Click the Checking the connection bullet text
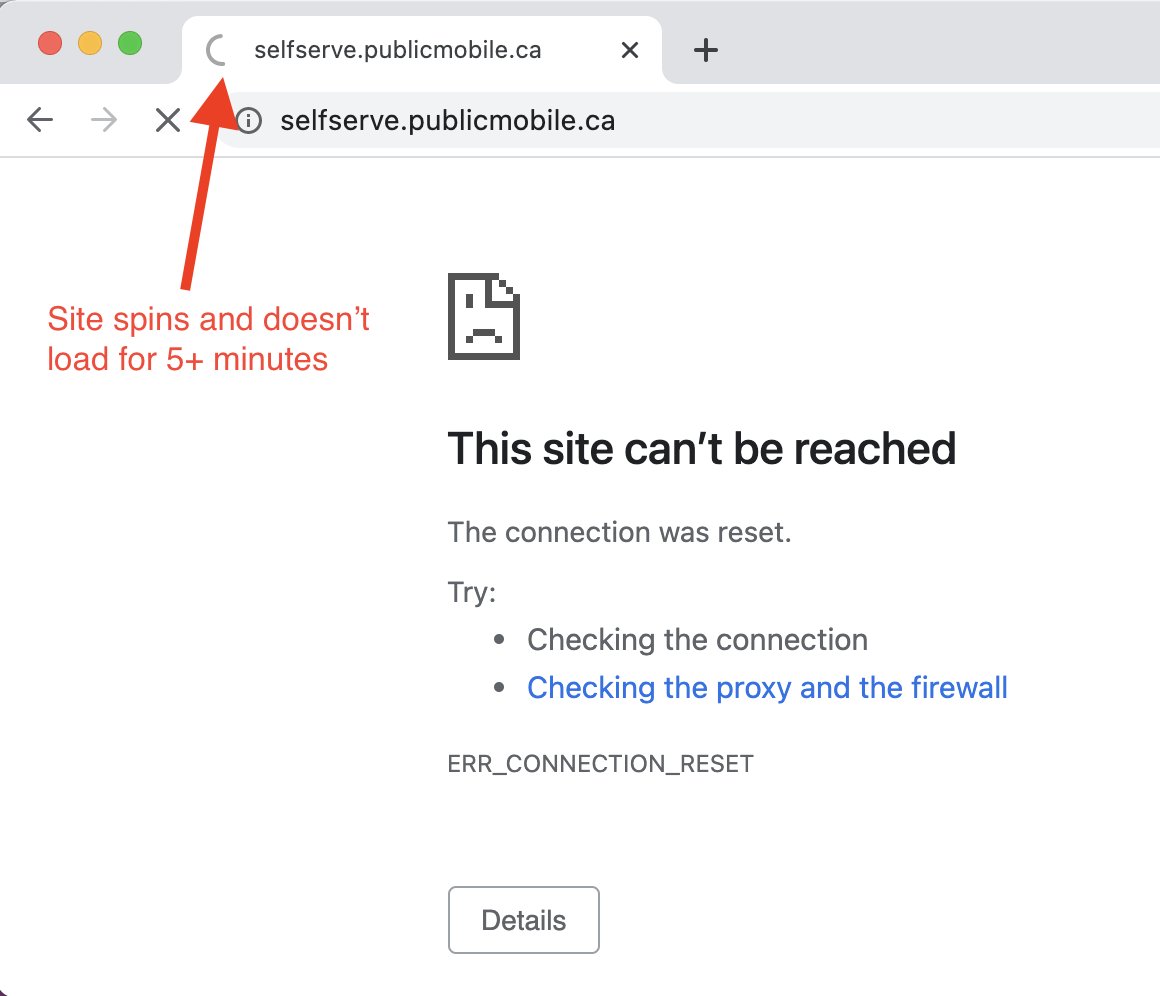Viewport: 1160px width, 996px height. tap(697, 639)
